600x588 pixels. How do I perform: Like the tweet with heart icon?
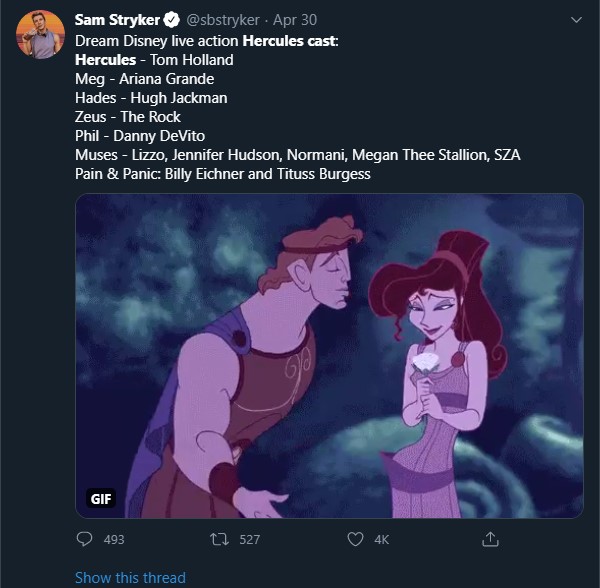[354, 539]
